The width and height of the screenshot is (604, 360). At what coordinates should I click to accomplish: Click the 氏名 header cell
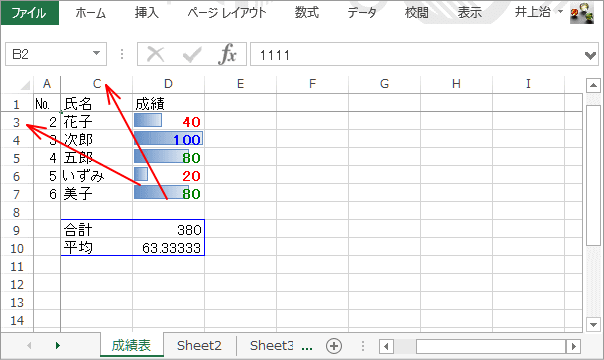pos(97,104)
